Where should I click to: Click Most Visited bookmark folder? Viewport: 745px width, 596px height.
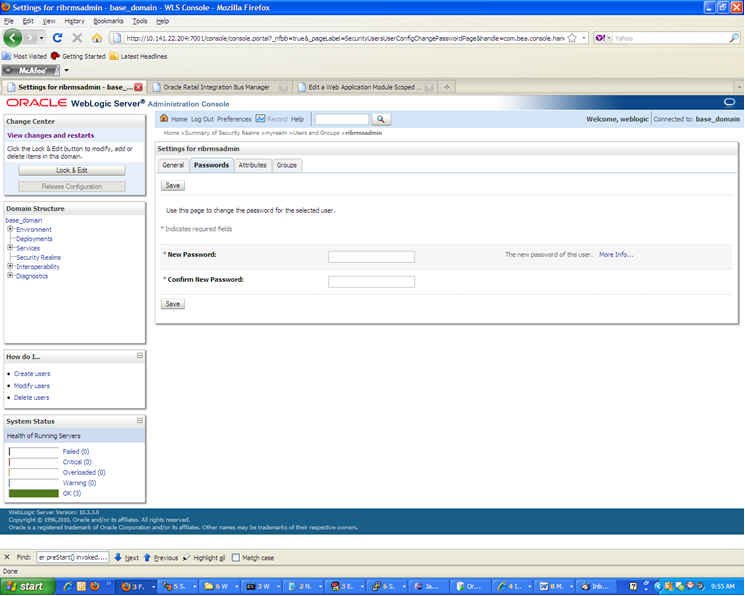coord(25,56)
